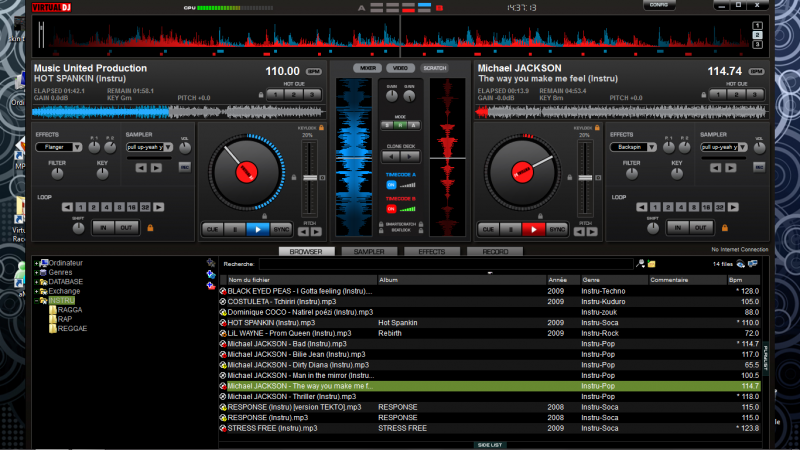Play the left deck sampler
The width and height of the screenshot is (800, 450).
[x=157, y=167]
